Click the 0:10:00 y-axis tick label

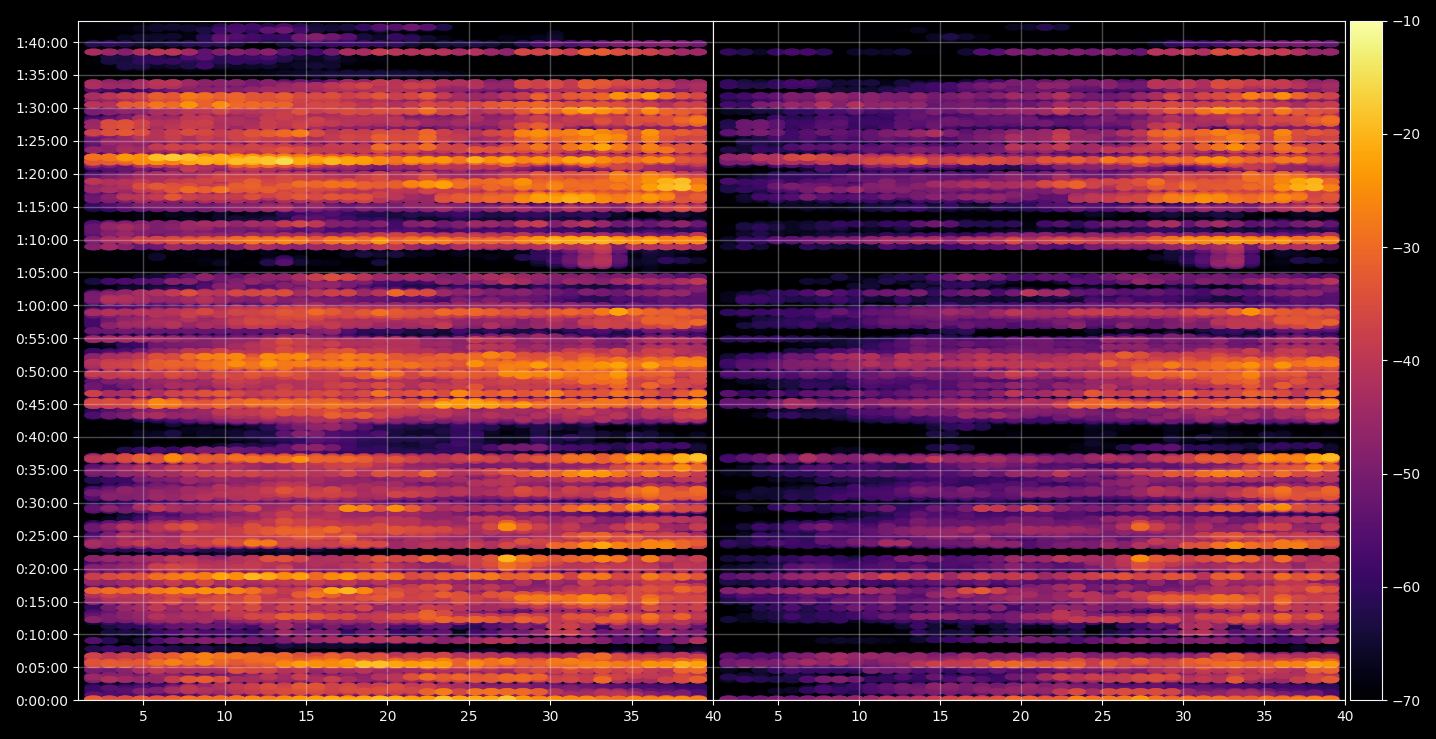pyautogui.click(x=42, y=635)
